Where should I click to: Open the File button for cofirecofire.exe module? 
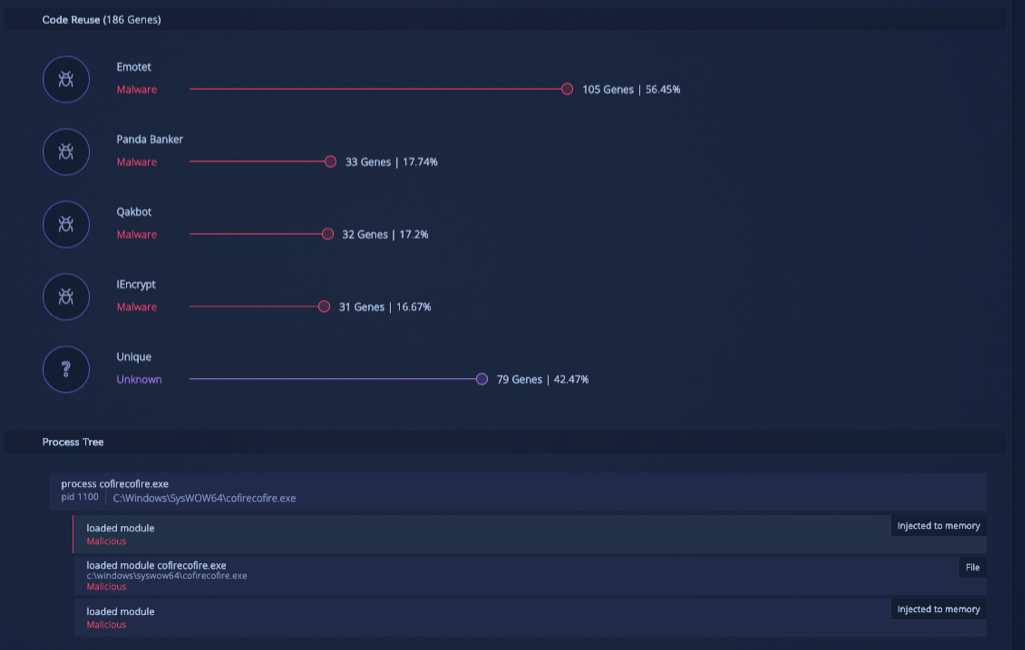971,567
